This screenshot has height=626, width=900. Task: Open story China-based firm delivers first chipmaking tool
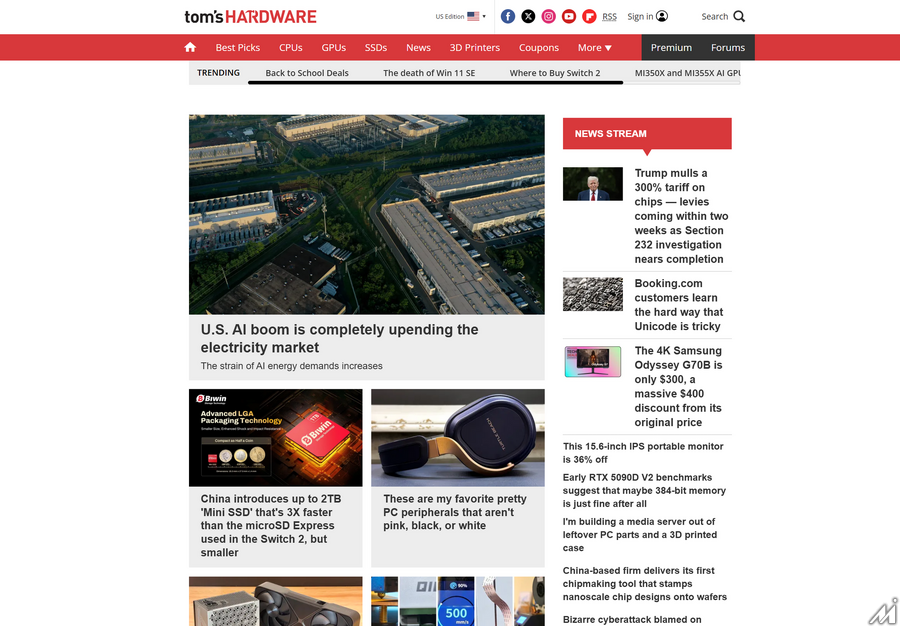(x=645, y=584)
